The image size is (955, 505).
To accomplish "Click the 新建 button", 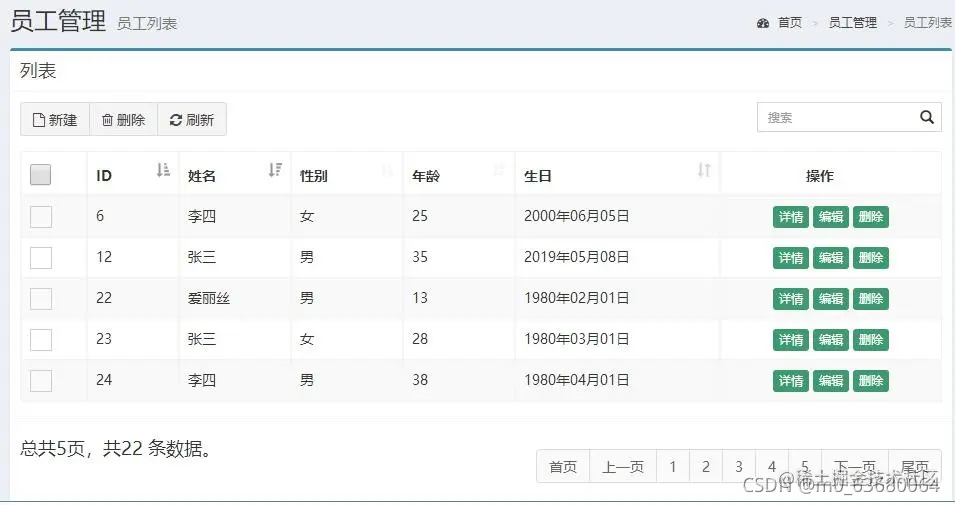I will tap(55, 119).
